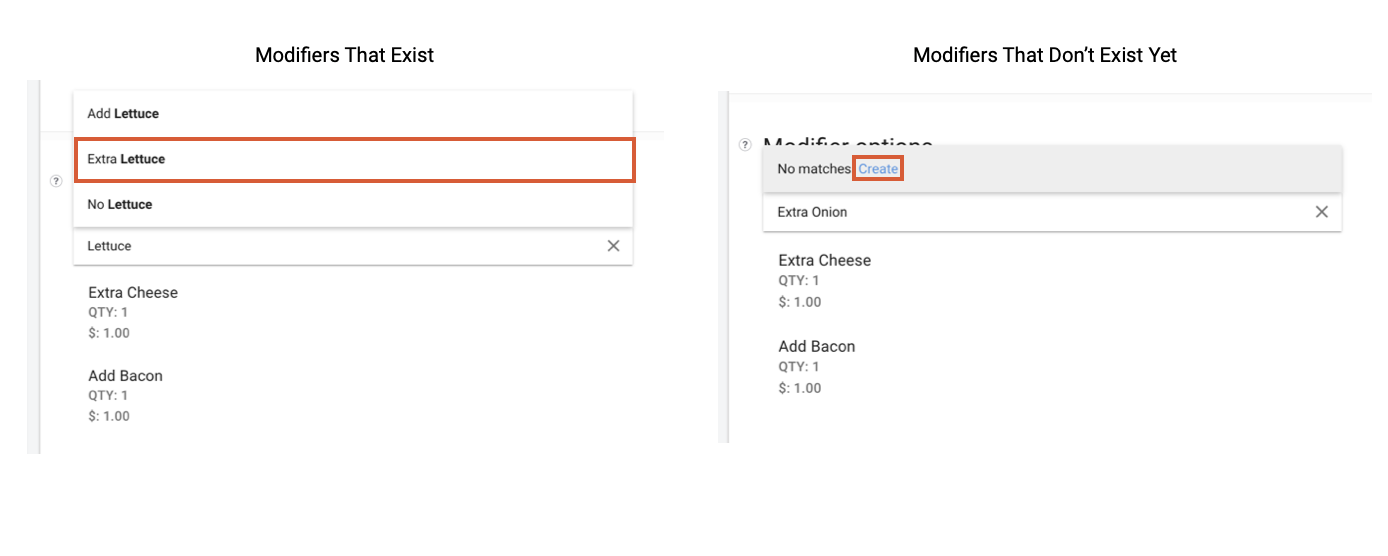This screenshot has width=1388, height=556.
Task: Click the Modifiers That Exist heading
Action: pos(345,55)
